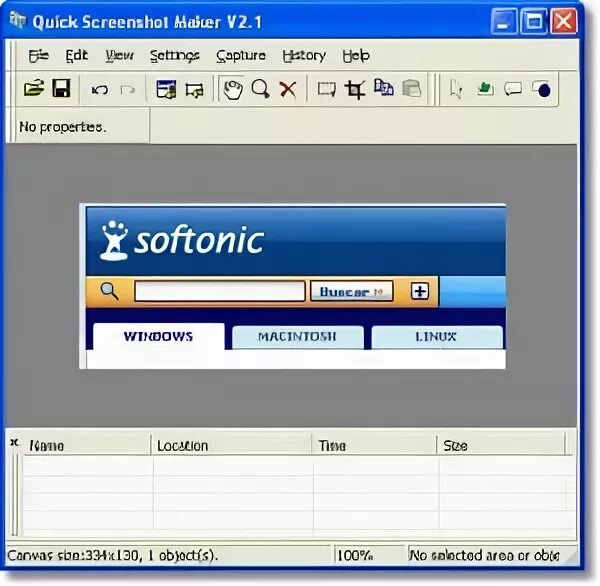Click the 100% zoom status field

pyautogui.click(x=368, y=555)
